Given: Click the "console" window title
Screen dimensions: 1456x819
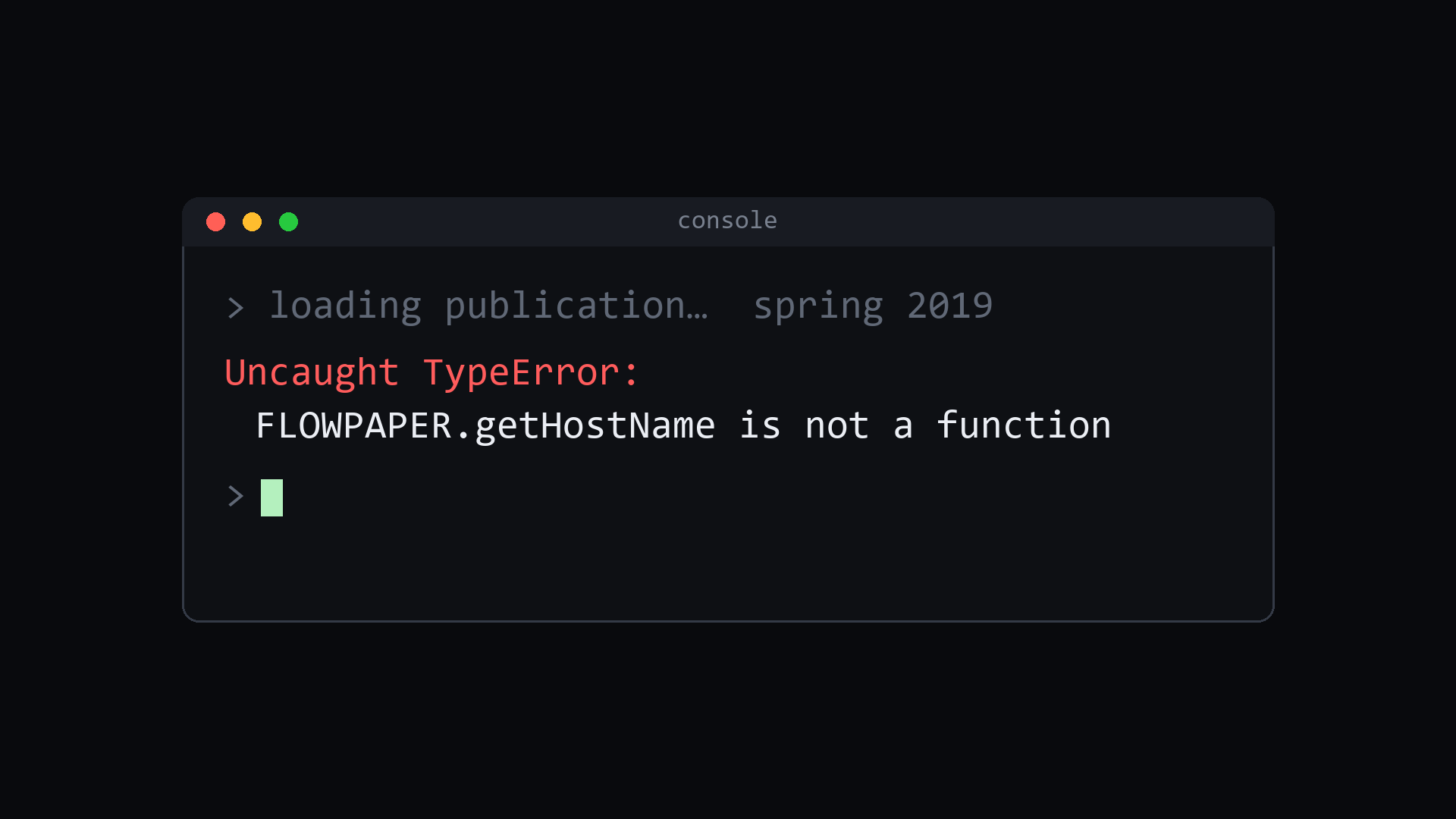Looking at the screenshot, I should [x=727, y=221].
